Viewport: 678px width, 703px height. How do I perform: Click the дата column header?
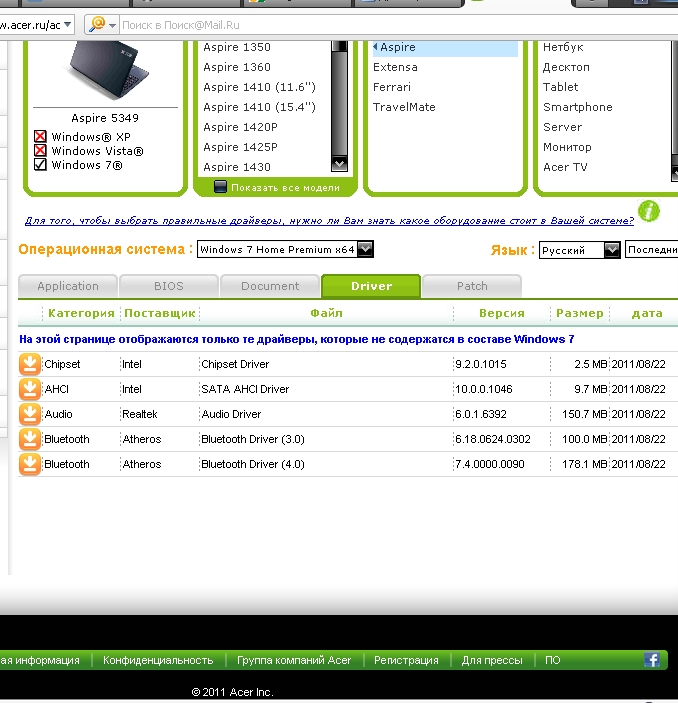647,313
